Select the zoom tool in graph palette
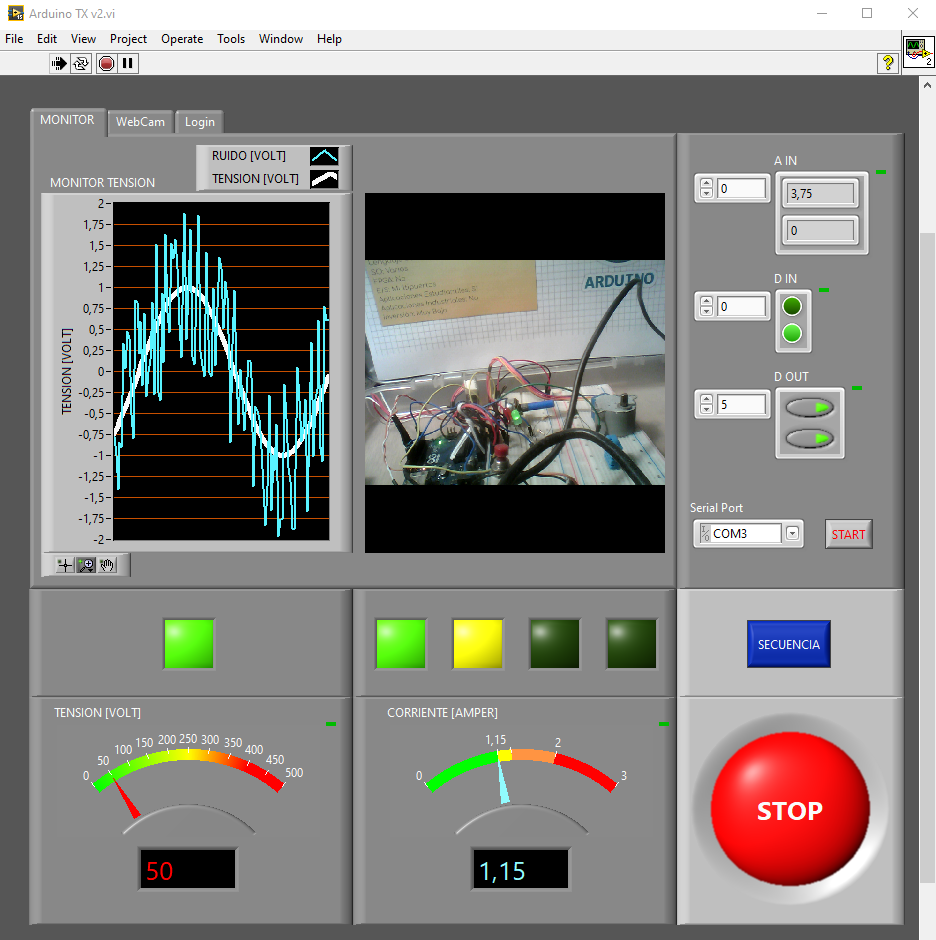This screenshot has height=940, width=936. pyautogui.click(x=86, y=565)
